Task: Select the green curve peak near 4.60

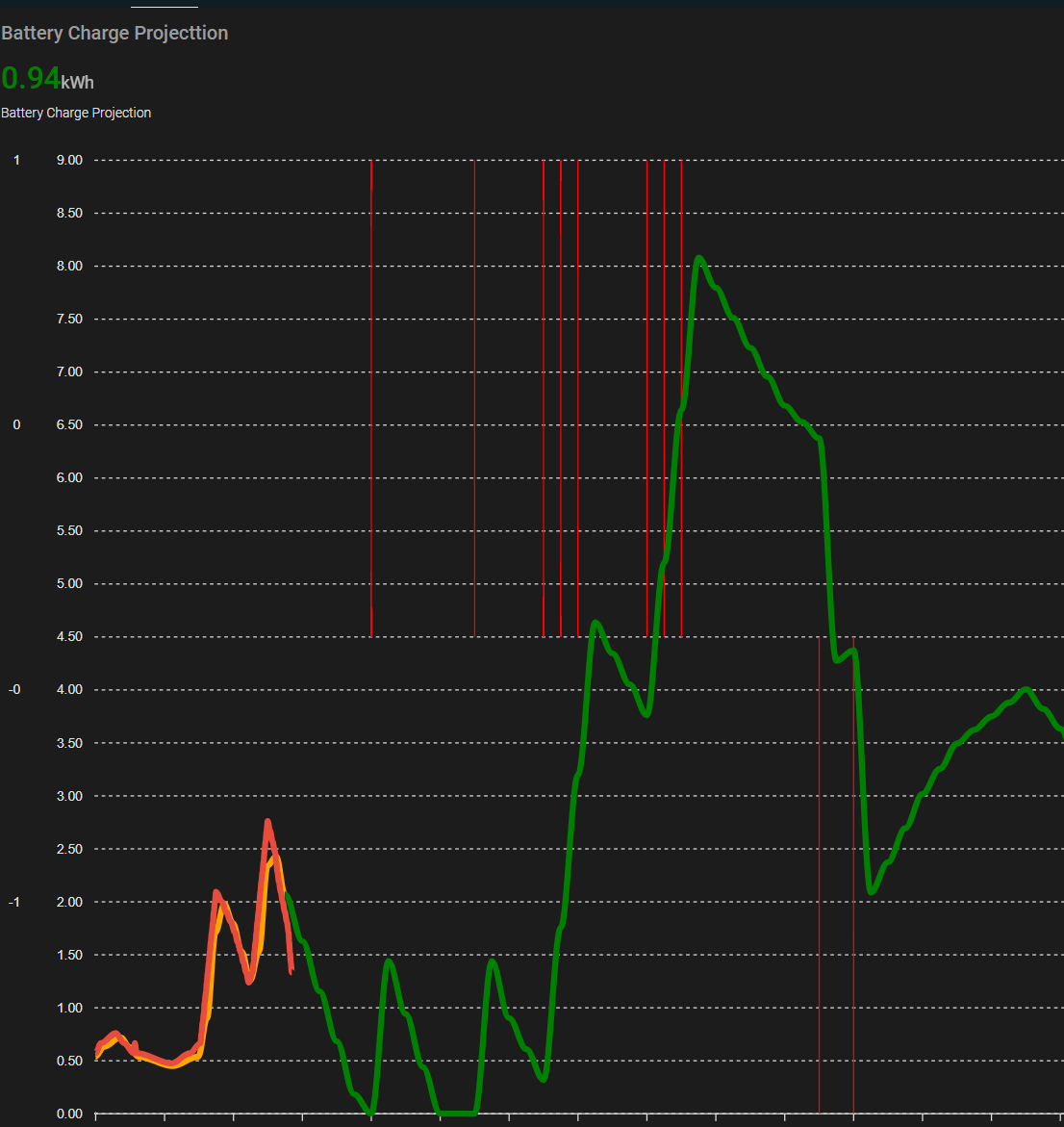Action: click(595, 623)
